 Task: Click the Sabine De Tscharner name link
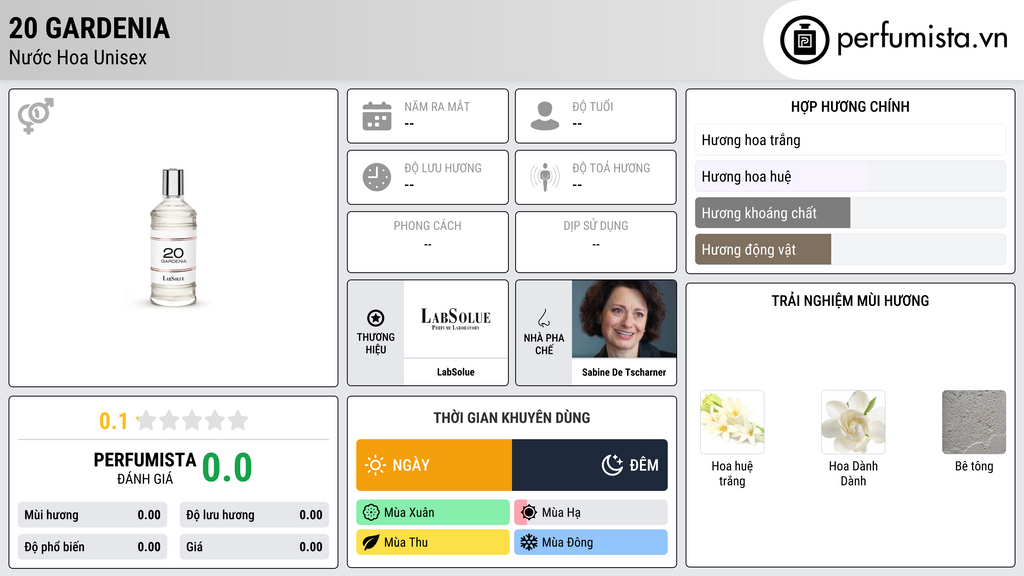(624, 372)
